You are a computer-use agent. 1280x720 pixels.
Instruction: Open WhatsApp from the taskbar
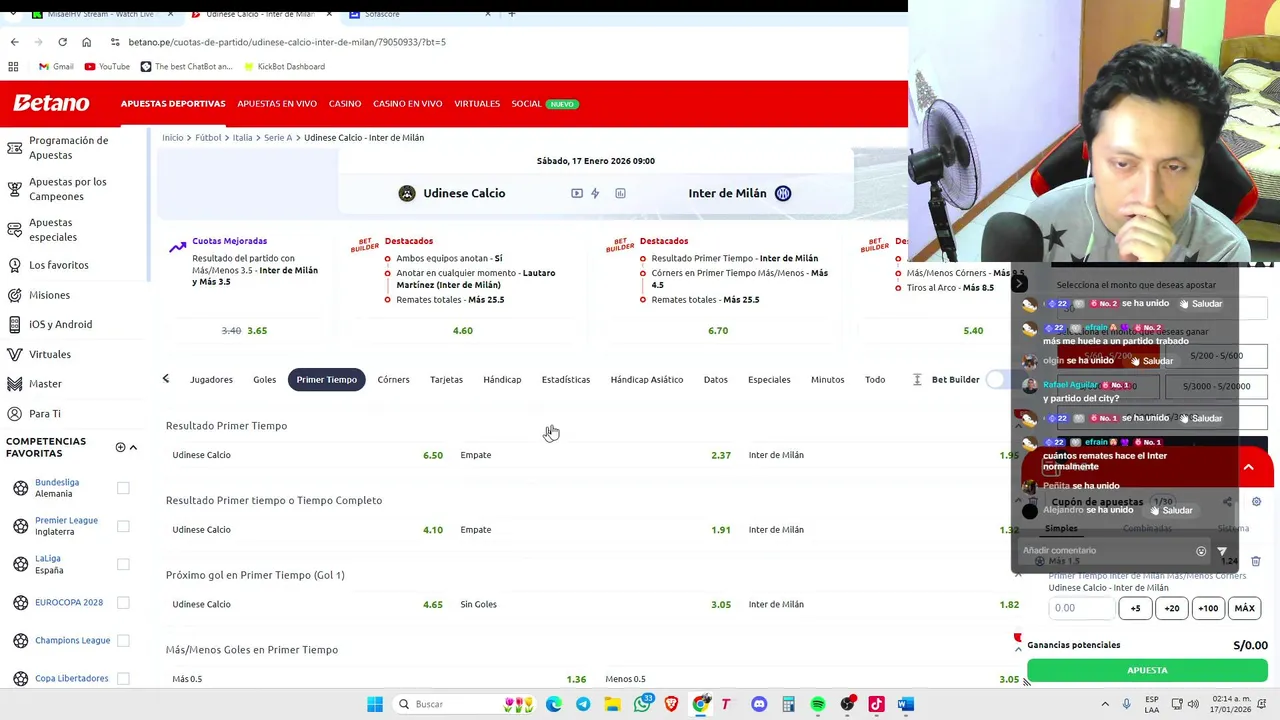[x=643, y=704]
